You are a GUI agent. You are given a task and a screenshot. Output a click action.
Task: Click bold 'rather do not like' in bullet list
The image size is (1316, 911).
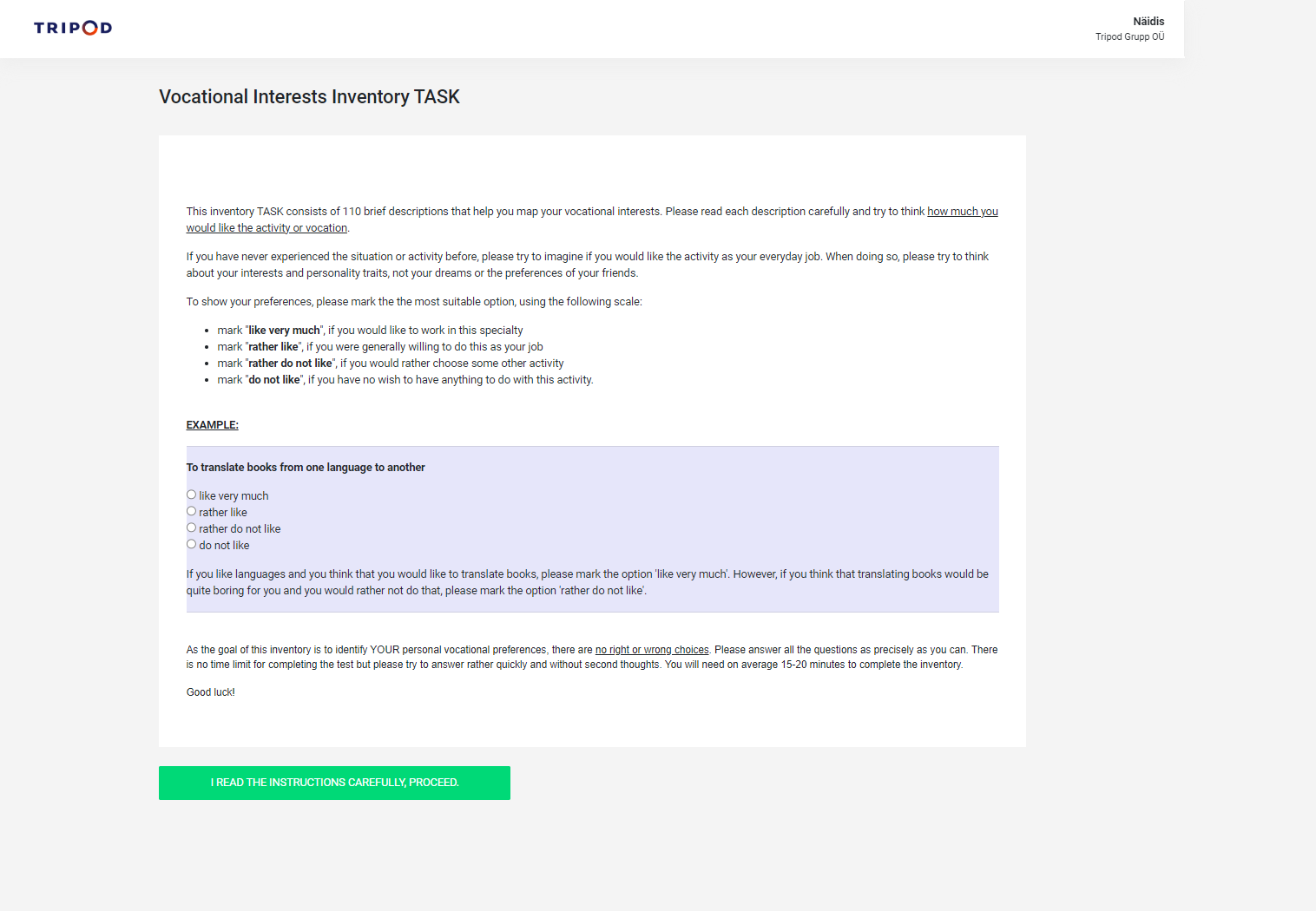pos(290,364)
